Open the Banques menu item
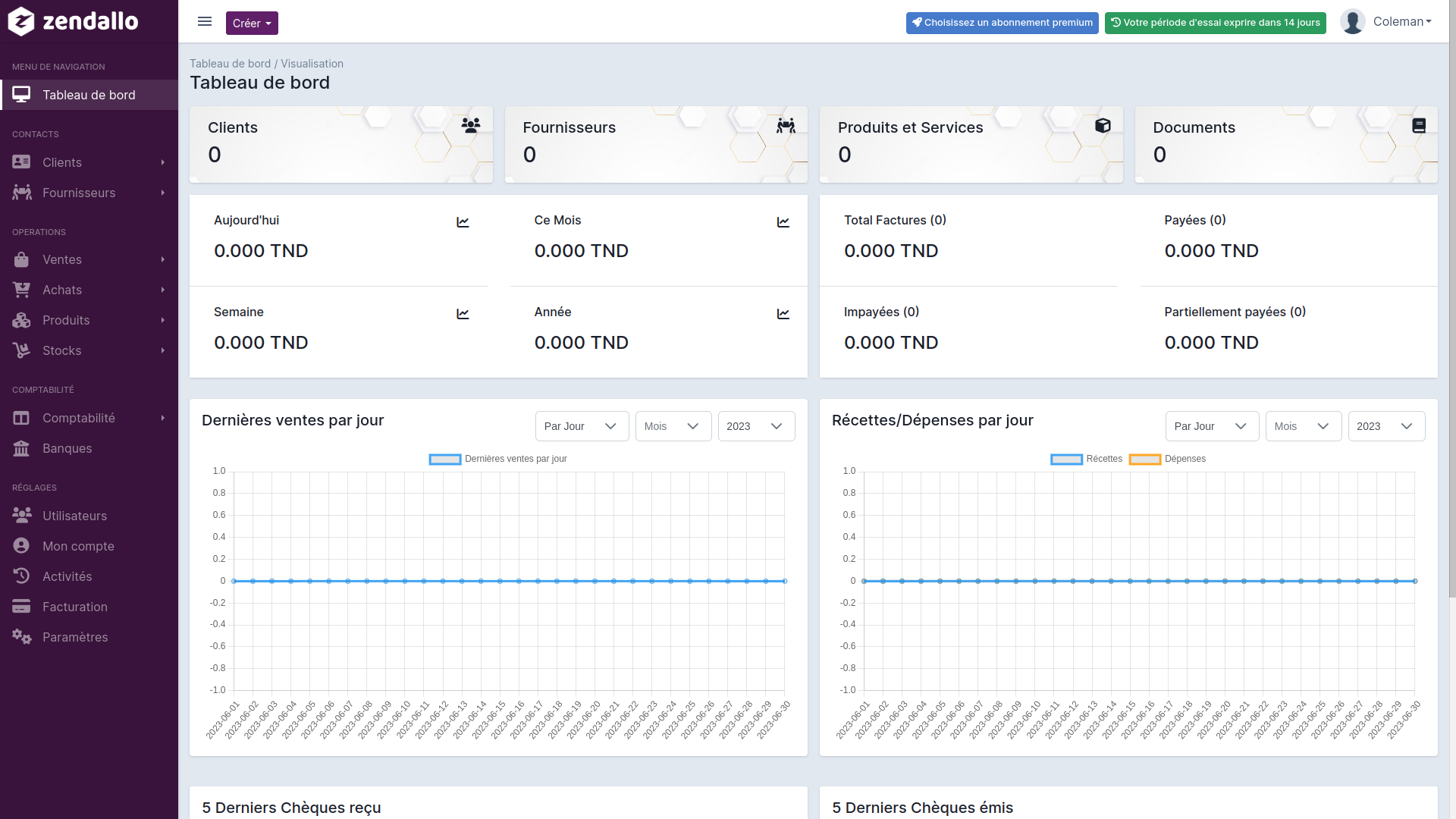 coord(89,448)
